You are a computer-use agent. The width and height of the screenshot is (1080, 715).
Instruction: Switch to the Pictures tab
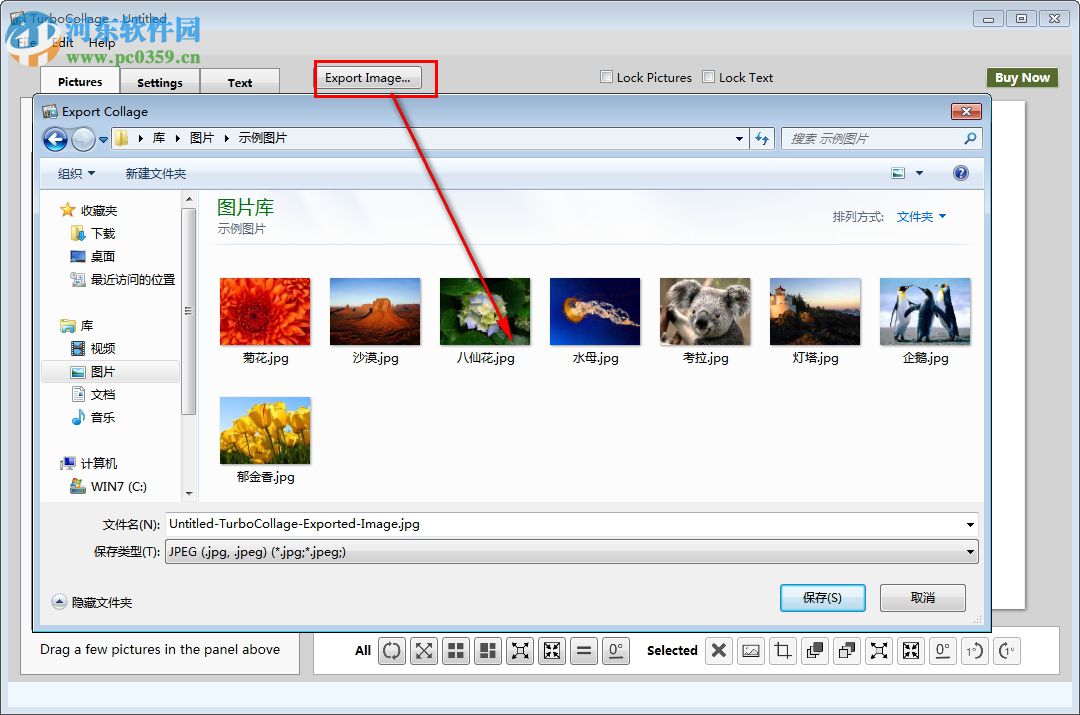click(x=80, y=81)
